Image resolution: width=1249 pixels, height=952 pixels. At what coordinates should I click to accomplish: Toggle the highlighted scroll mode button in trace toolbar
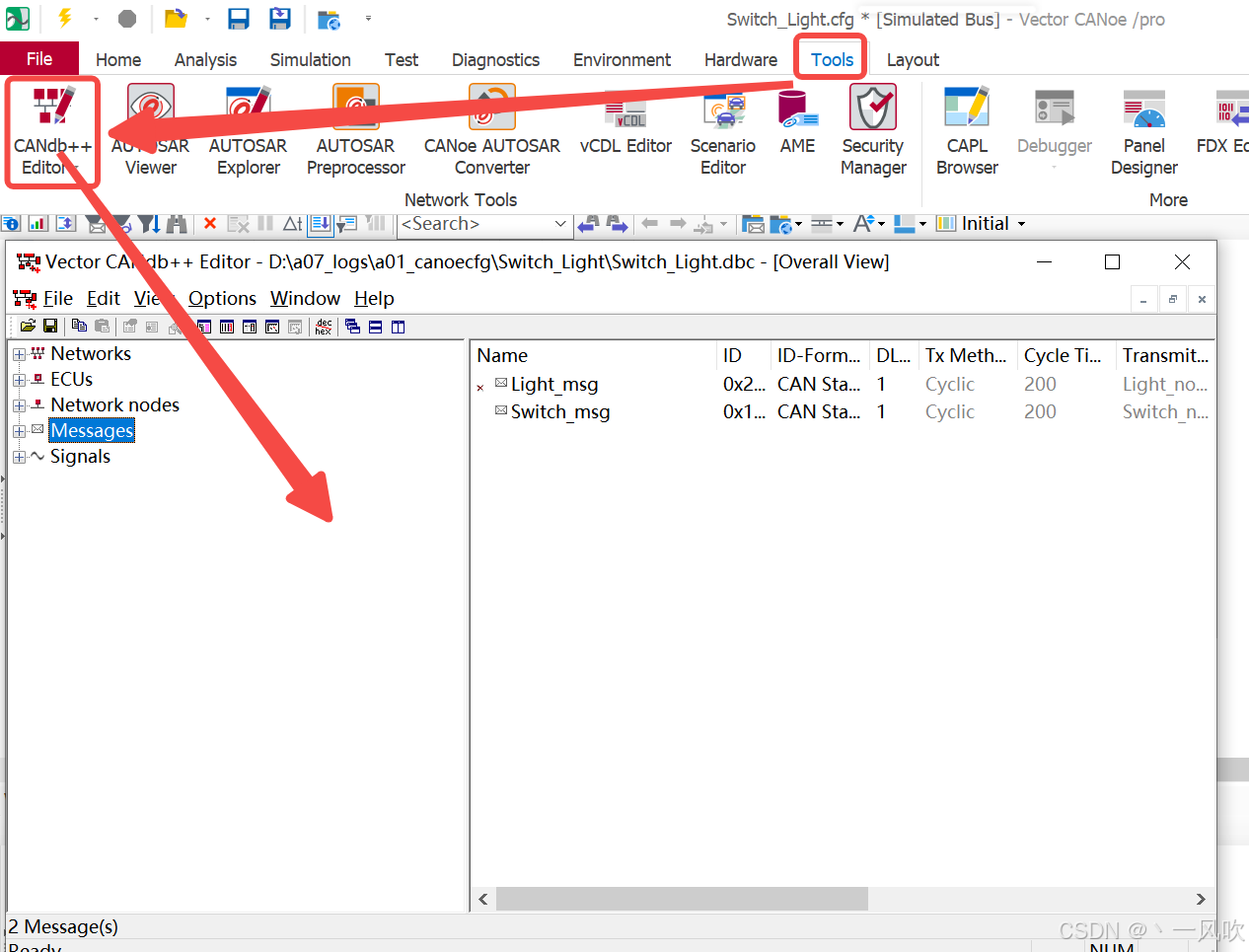click(x=321, y=224)
